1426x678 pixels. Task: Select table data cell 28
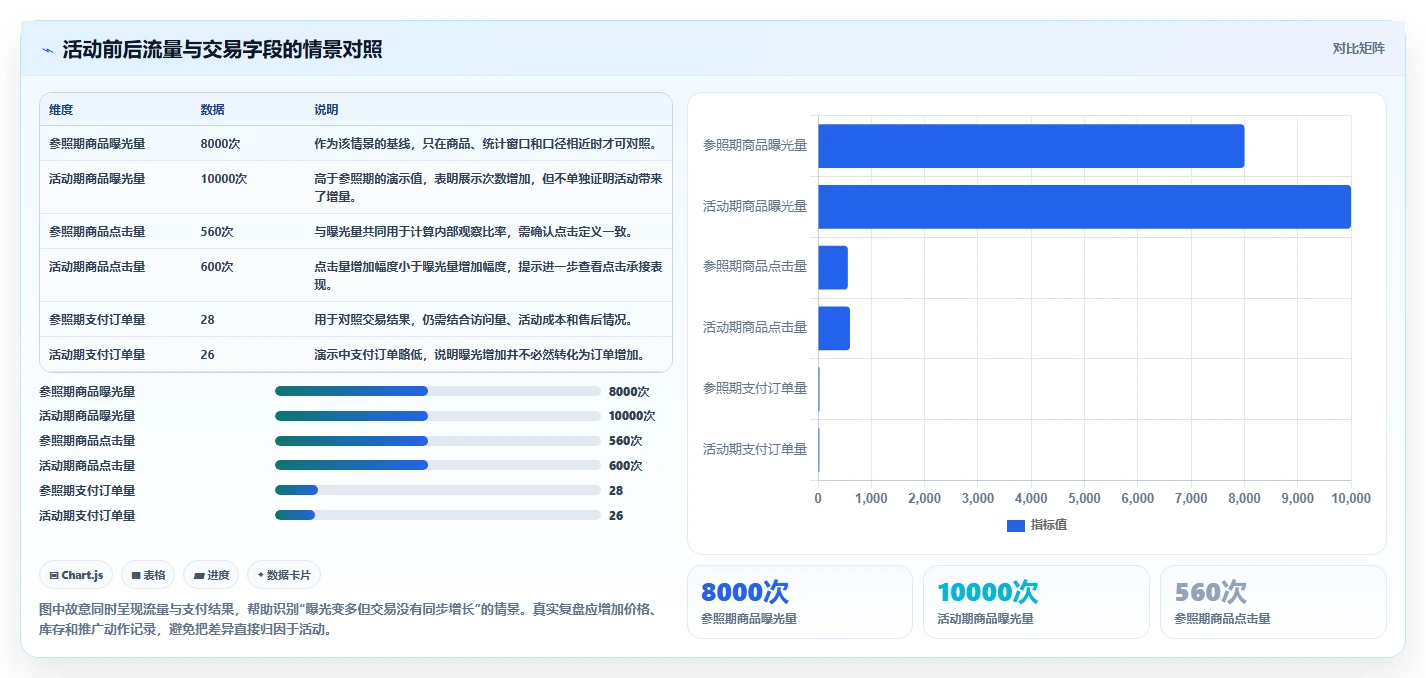207,320
